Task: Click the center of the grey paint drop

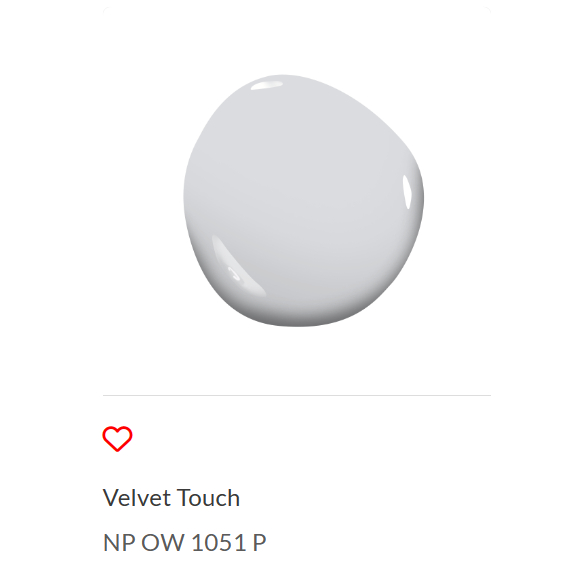Action: [x=303, y=201]
